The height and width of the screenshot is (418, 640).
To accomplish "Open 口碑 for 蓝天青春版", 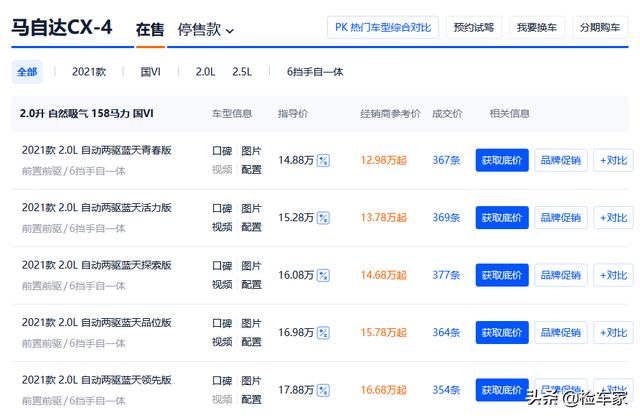I will pos(222,151).
